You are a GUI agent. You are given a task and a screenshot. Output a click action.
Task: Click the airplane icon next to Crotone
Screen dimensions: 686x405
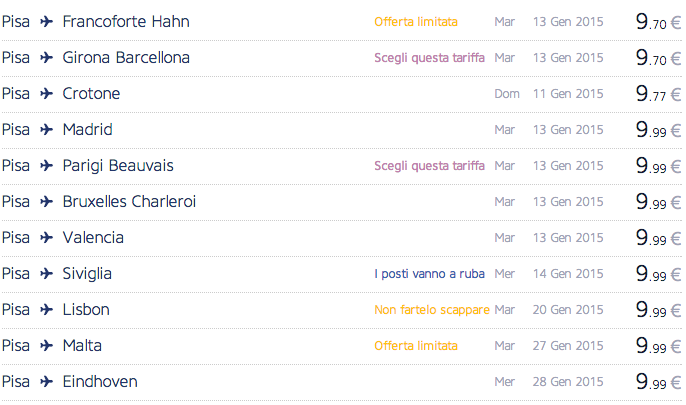[x=46, y=93]
